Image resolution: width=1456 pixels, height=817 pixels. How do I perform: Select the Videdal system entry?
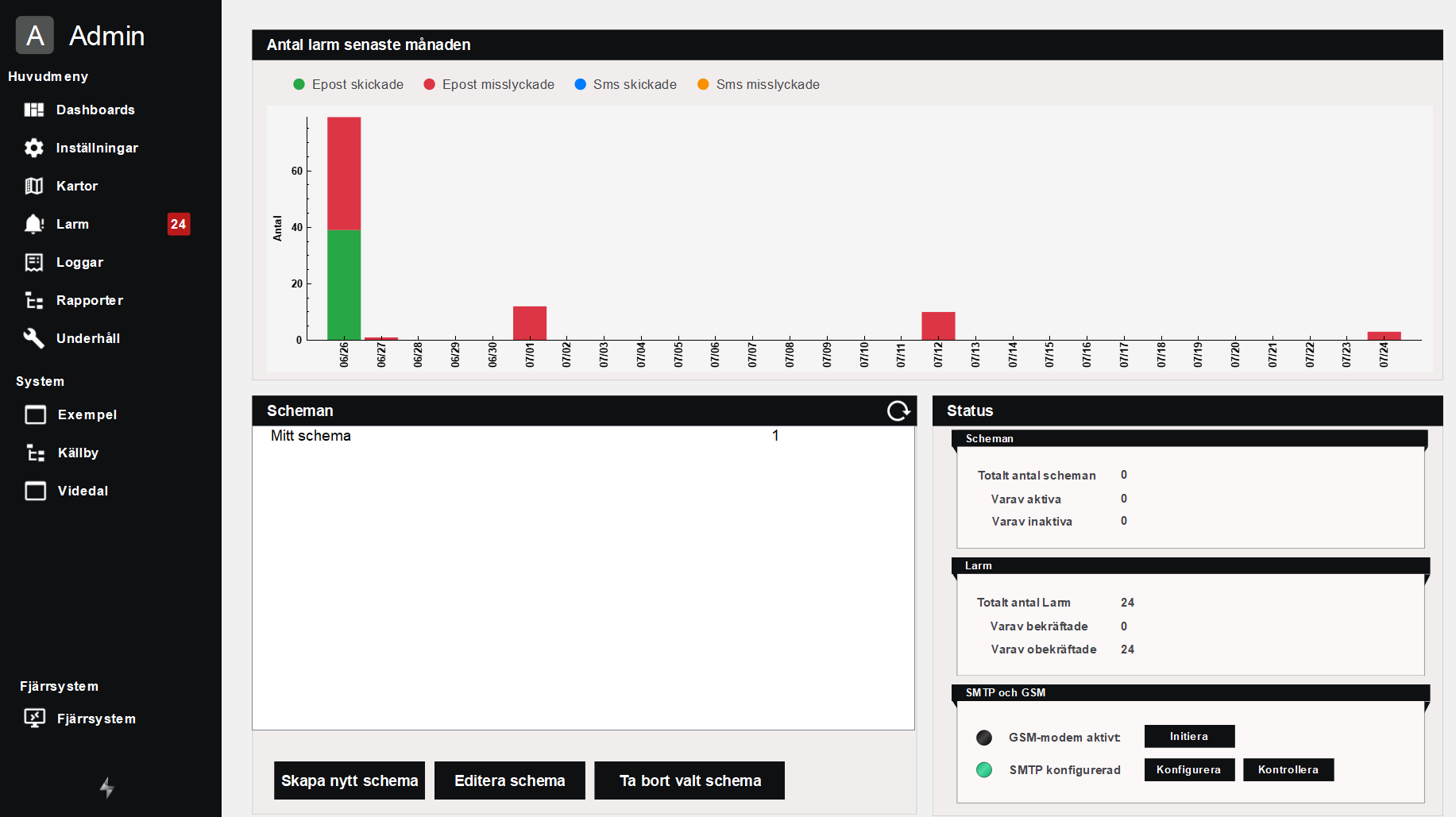pos(83,491)
